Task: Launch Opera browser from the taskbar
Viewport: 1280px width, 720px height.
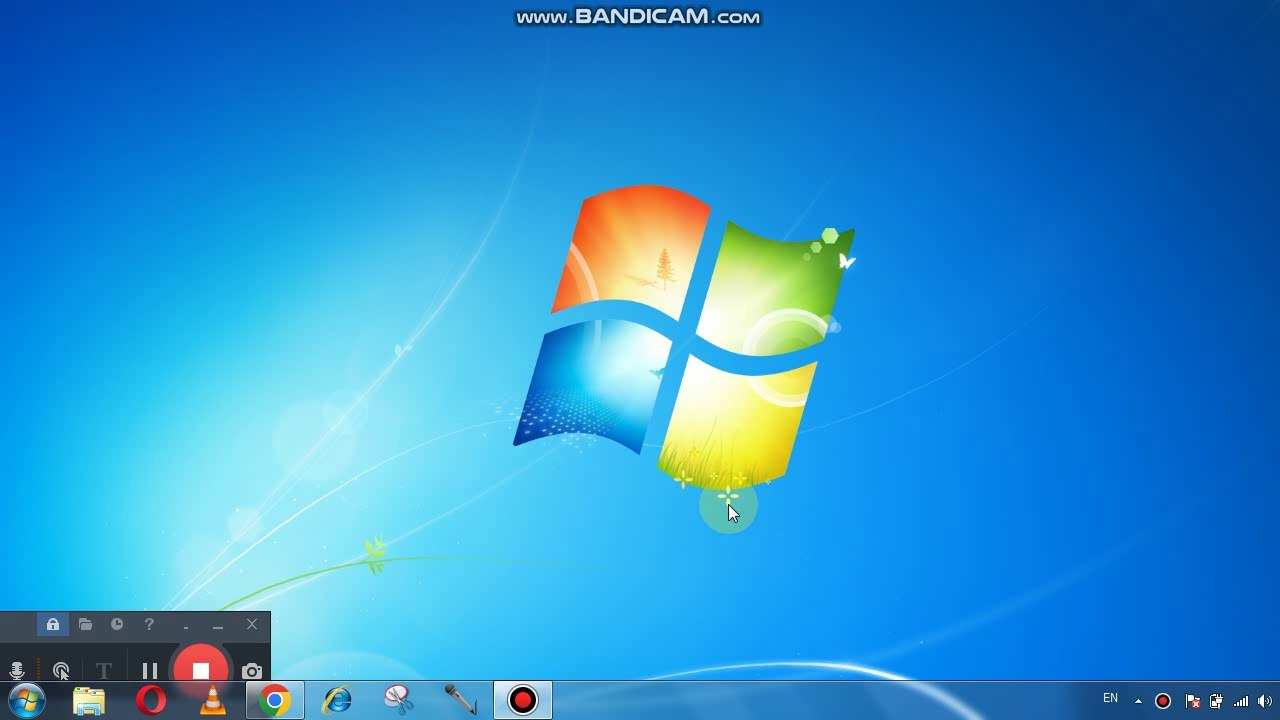Action: [x=151, y=701]
